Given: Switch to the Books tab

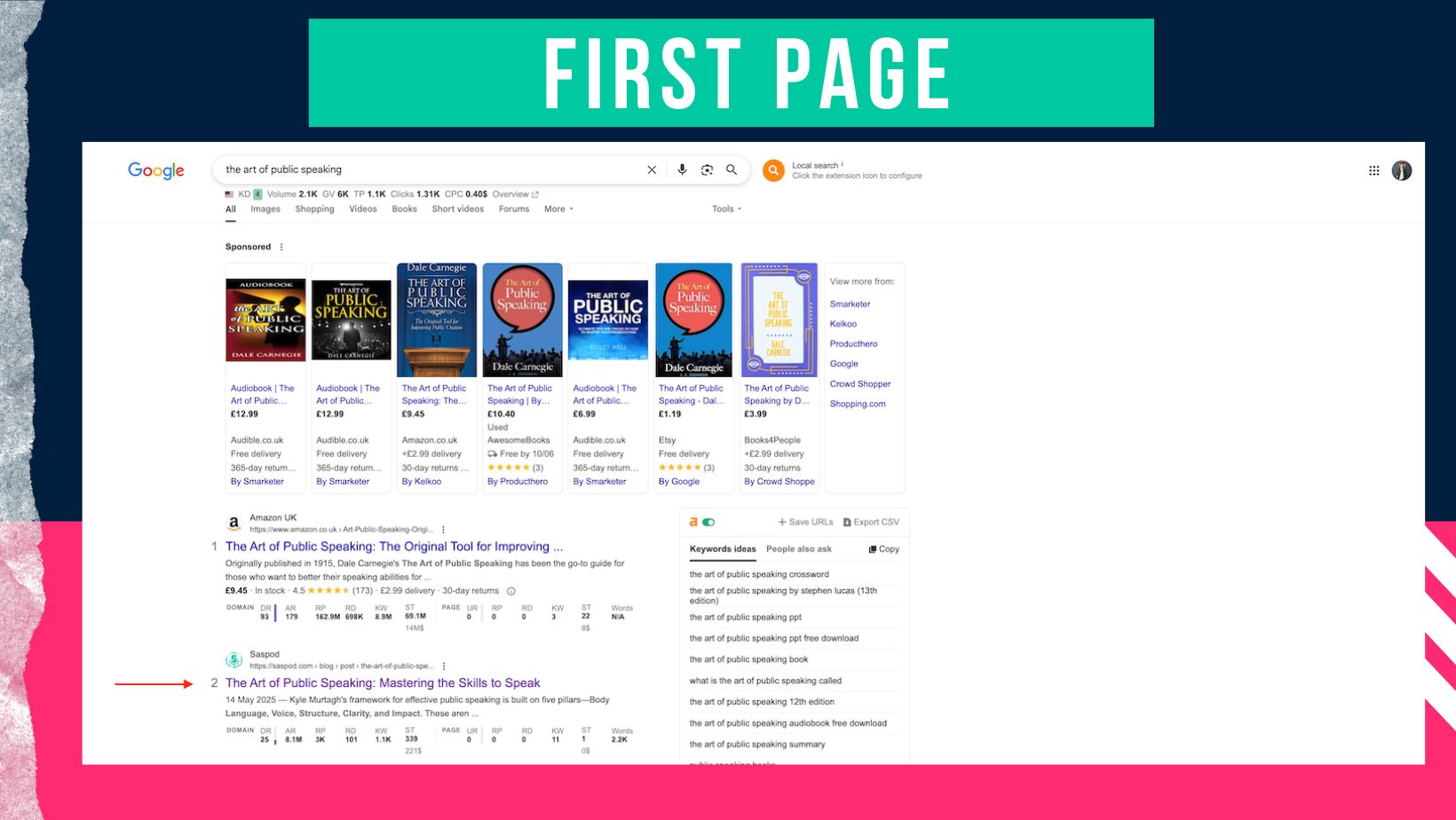Looking at the screenshot, I should [404, 209].
